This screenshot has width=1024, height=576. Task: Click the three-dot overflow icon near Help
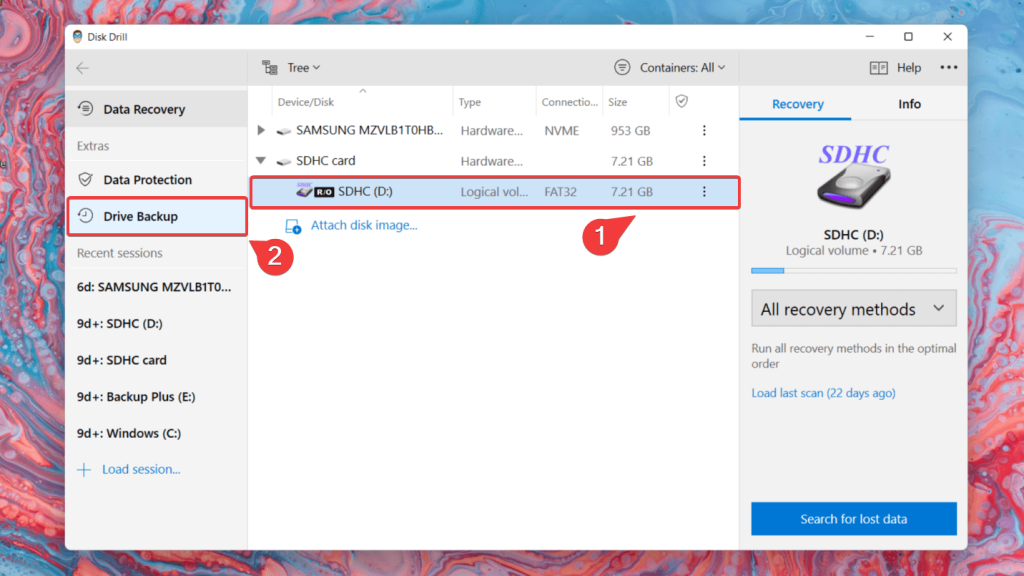(x=948, y=67)
